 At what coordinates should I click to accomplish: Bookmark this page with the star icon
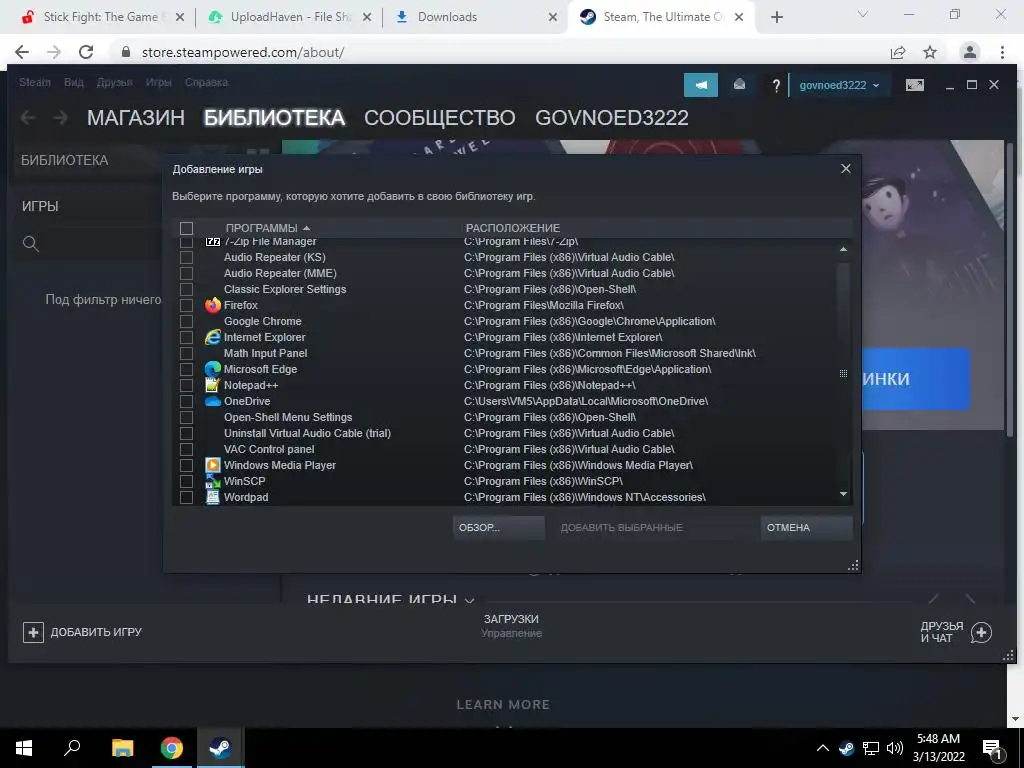[x=930, y=52]
